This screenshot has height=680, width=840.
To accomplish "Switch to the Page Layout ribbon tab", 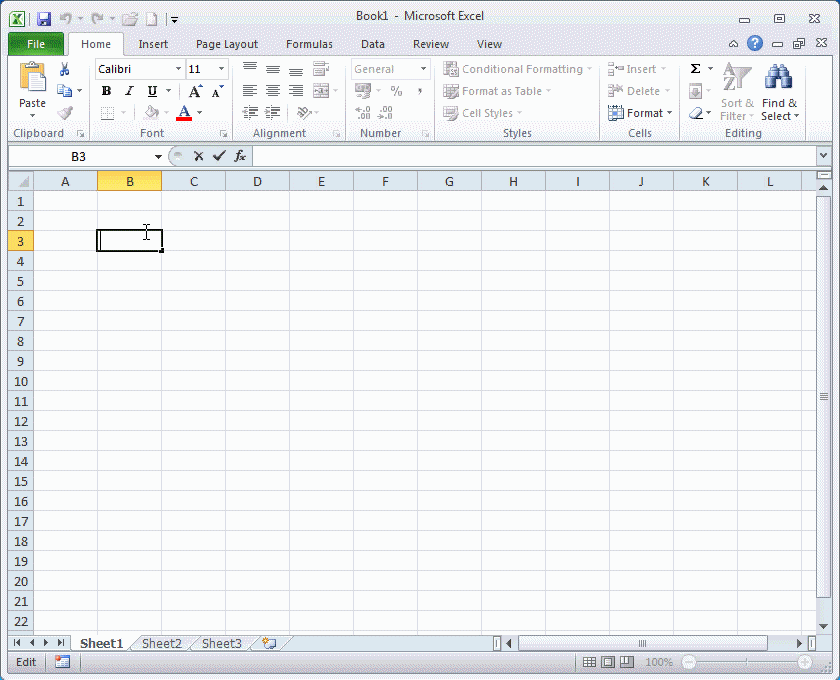I will click(x=226, y=44).
